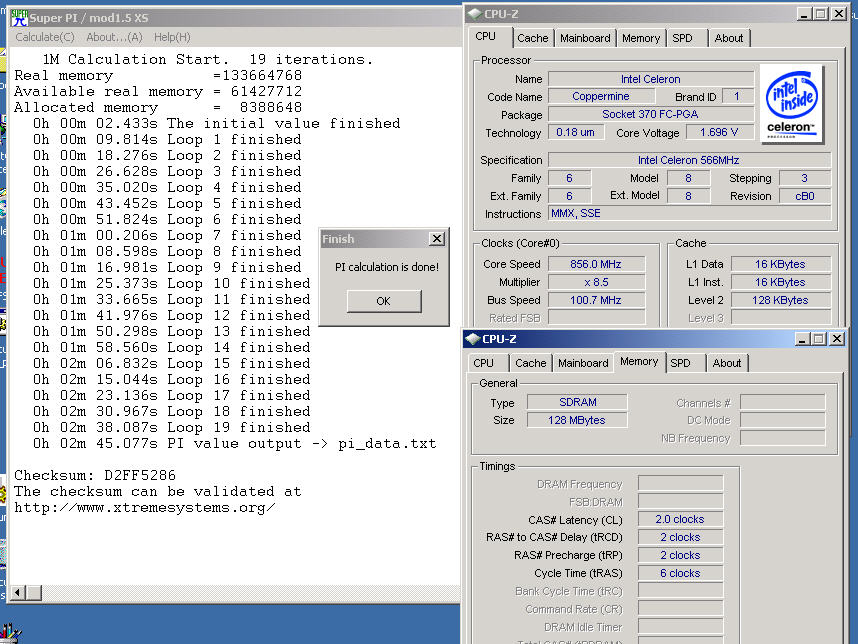Click the 6 clocks Cycle Time value
This screenshot has width=858, height=644.
[x=680, y=573]
